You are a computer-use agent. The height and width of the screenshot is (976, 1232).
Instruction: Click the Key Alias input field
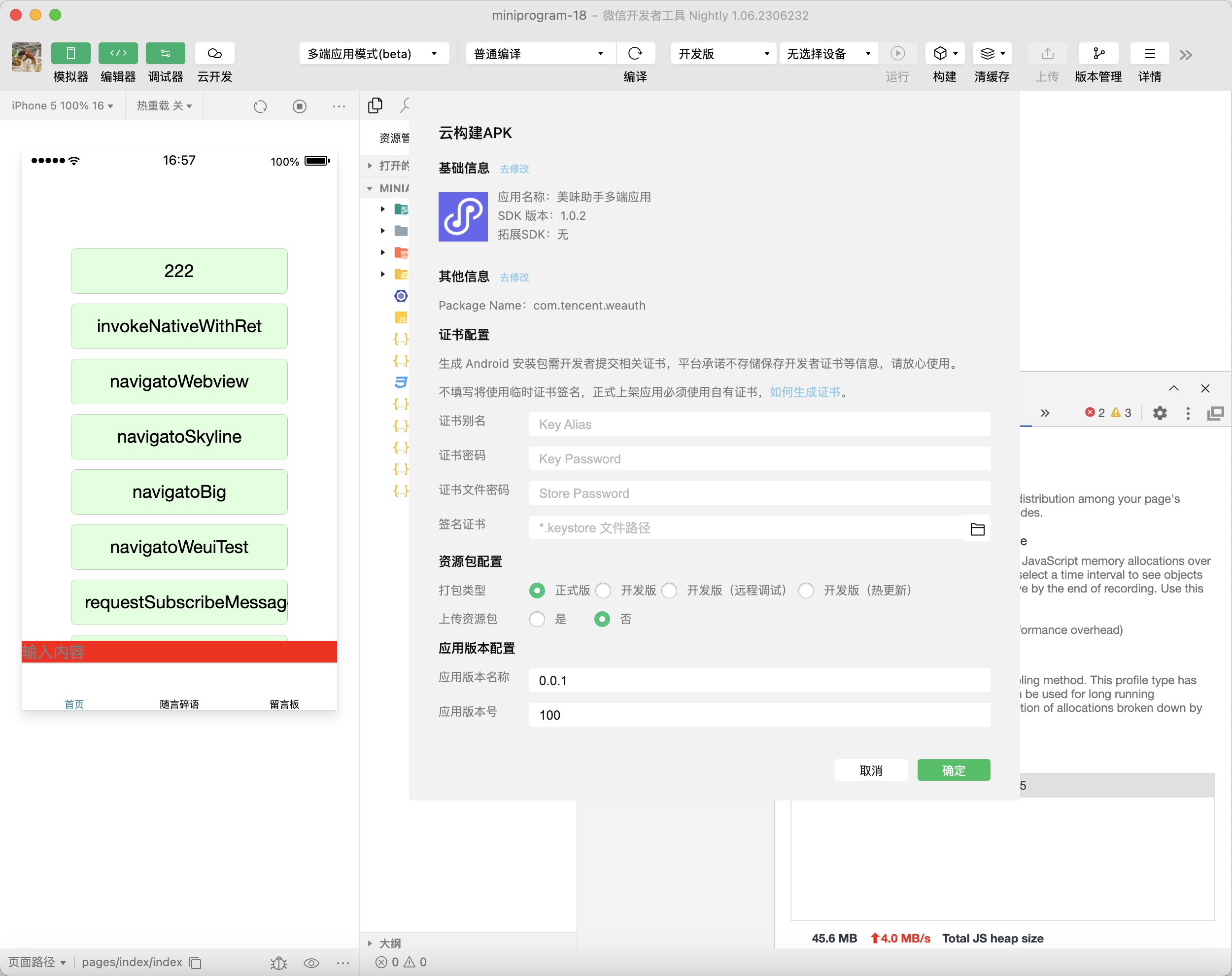[x=759, y=424]
